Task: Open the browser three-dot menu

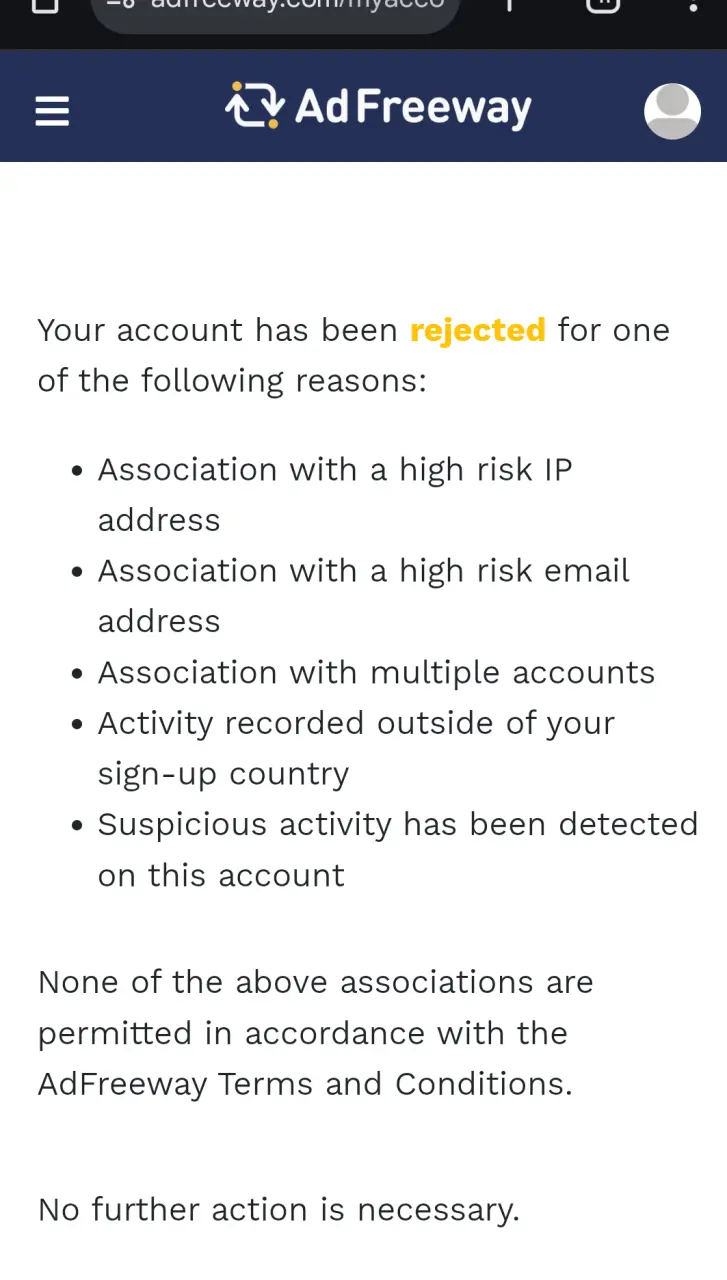Action: (x=693, y=4)
